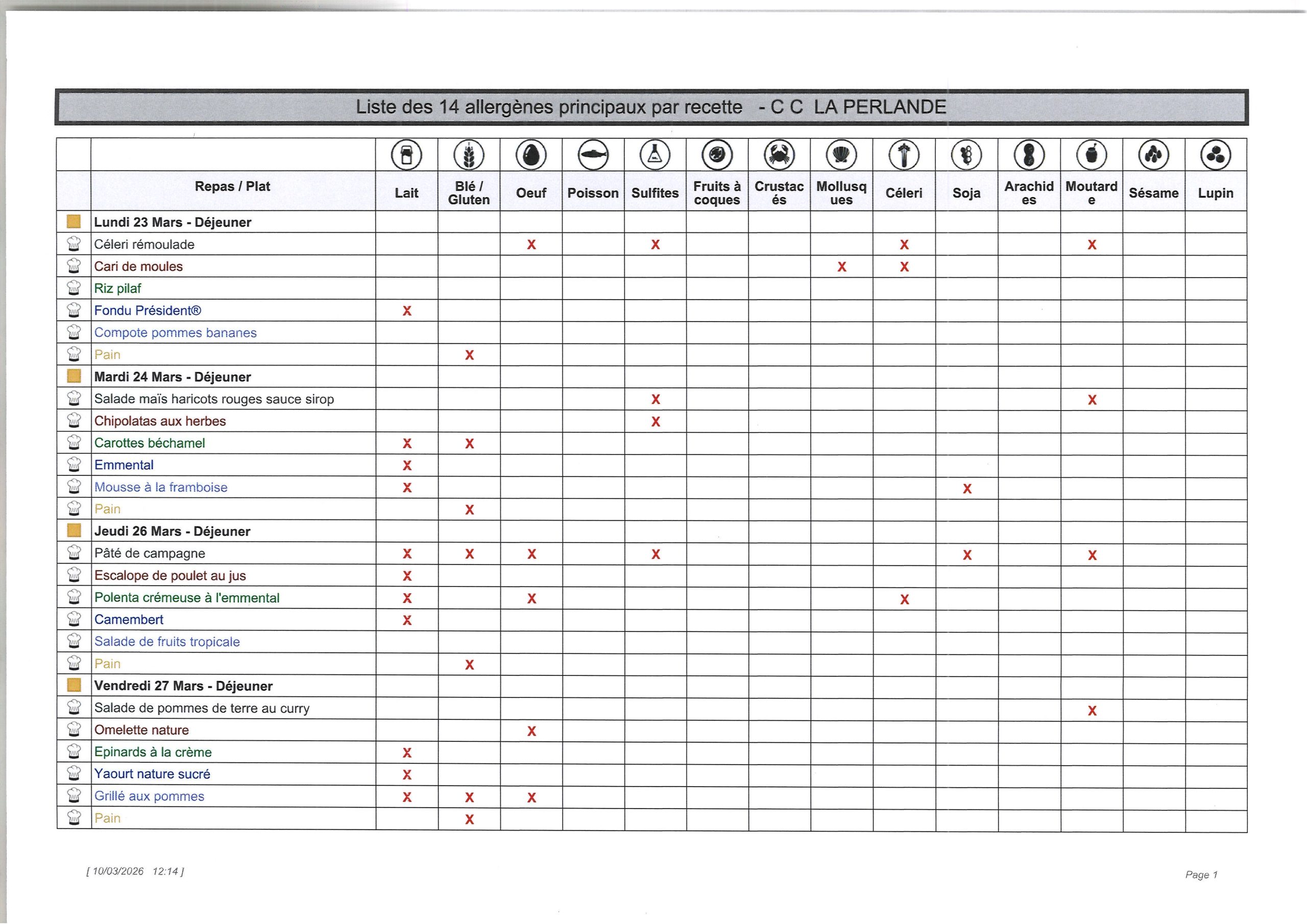This screenshot has width=1307, height=924.
Task: Click the lupin allergen icon
Action: click(1215, 155)
